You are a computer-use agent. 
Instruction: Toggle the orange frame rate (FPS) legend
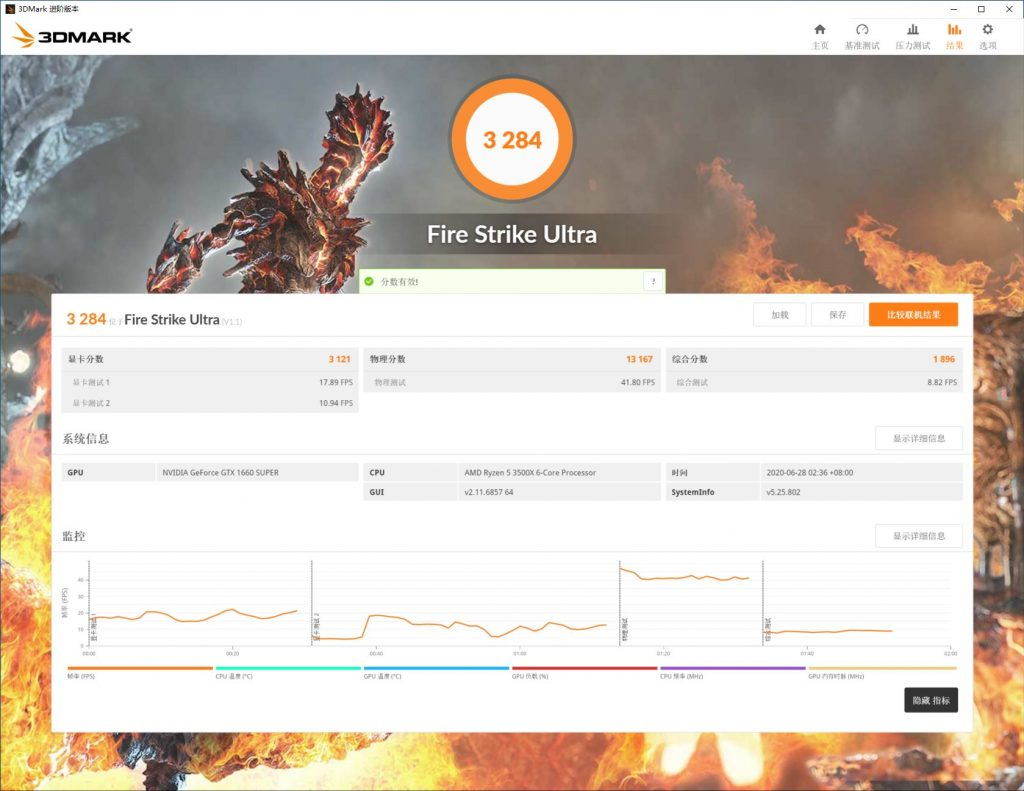[x=140, y=672]
